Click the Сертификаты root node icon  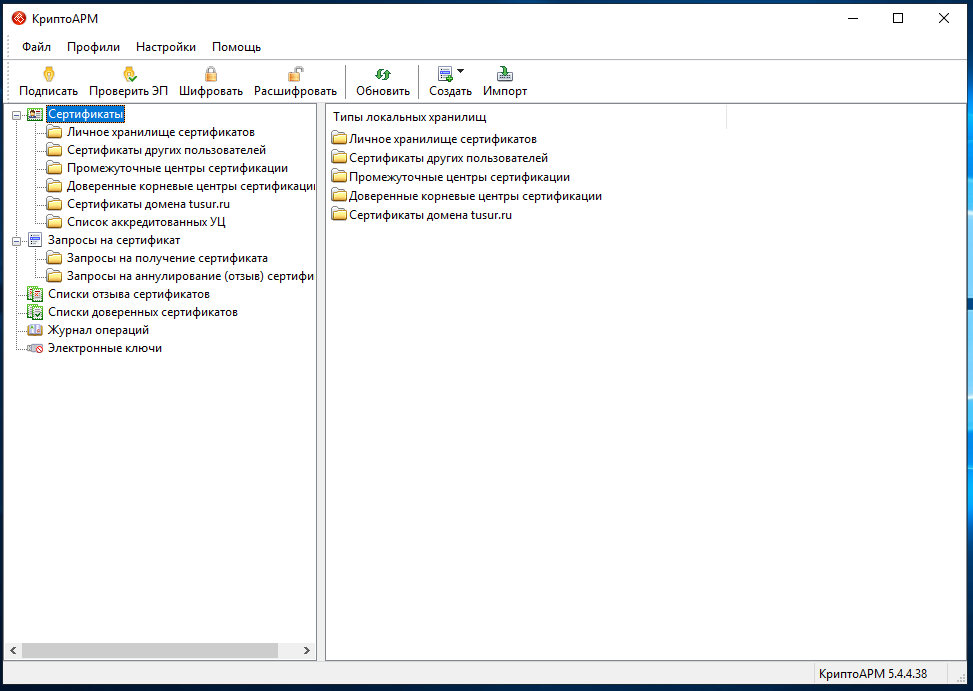35,114
